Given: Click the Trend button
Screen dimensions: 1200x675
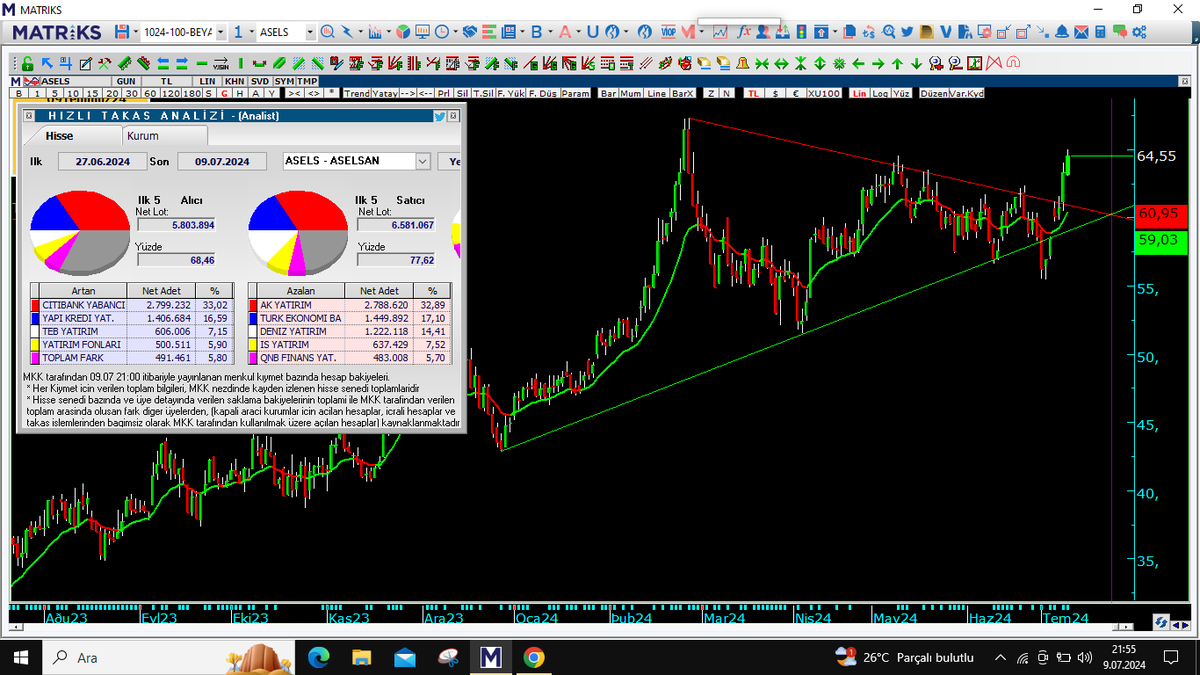Looking at the screenshot, I should tap(357, 93).
